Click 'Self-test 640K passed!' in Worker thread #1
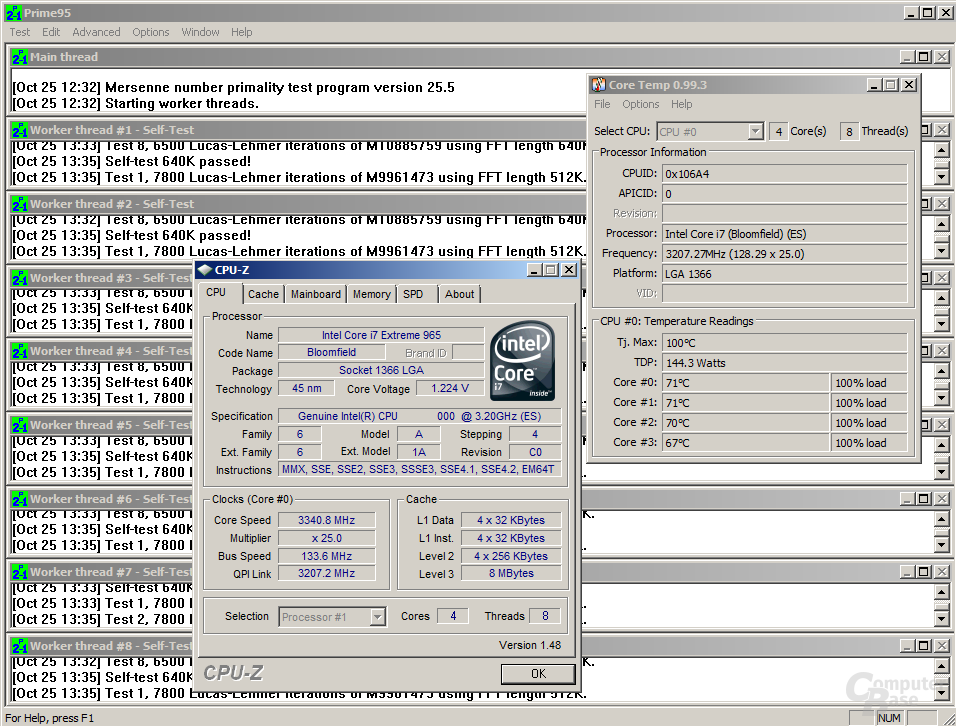 [x=178, y=162]
